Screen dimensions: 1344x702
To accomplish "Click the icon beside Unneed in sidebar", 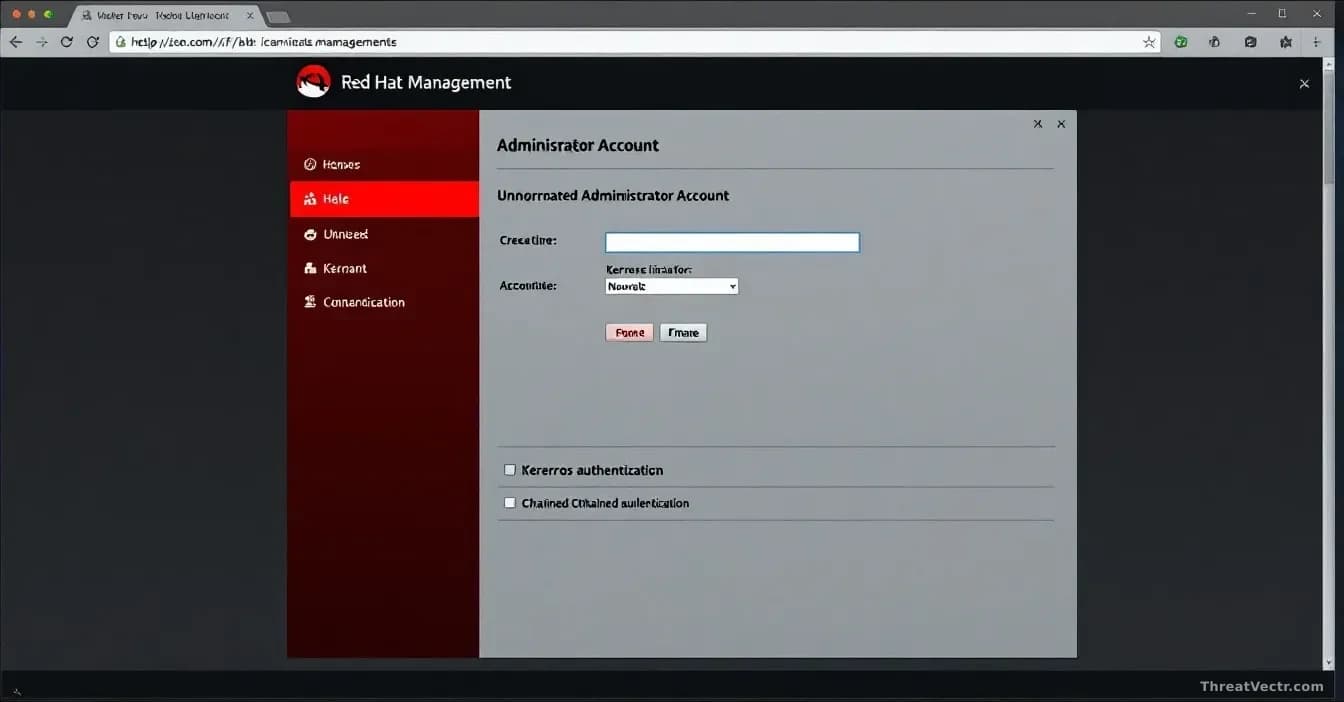I will coord(310,234).
